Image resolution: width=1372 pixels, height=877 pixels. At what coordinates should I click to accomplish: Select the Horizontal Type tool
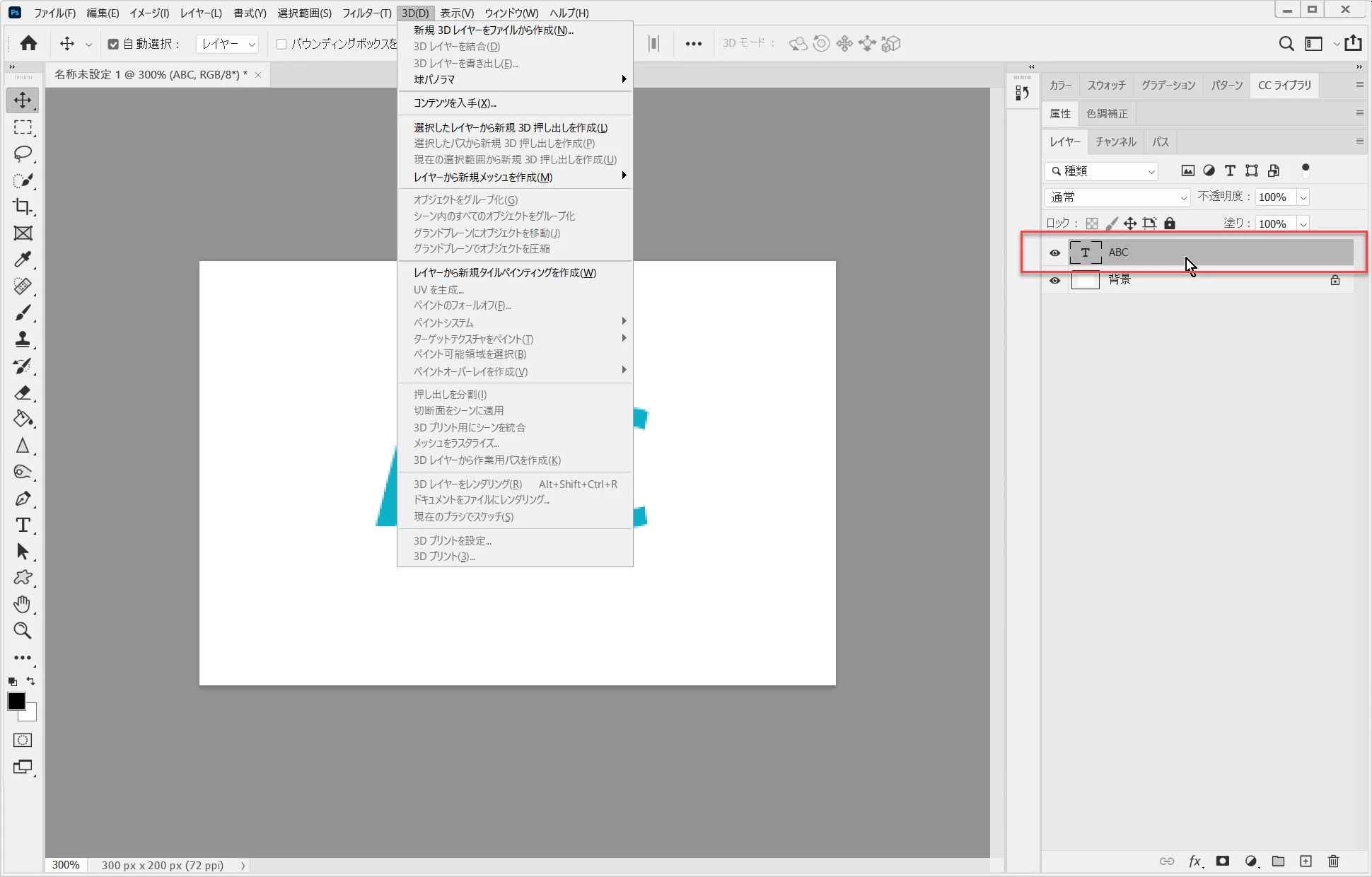pos(23,525)
